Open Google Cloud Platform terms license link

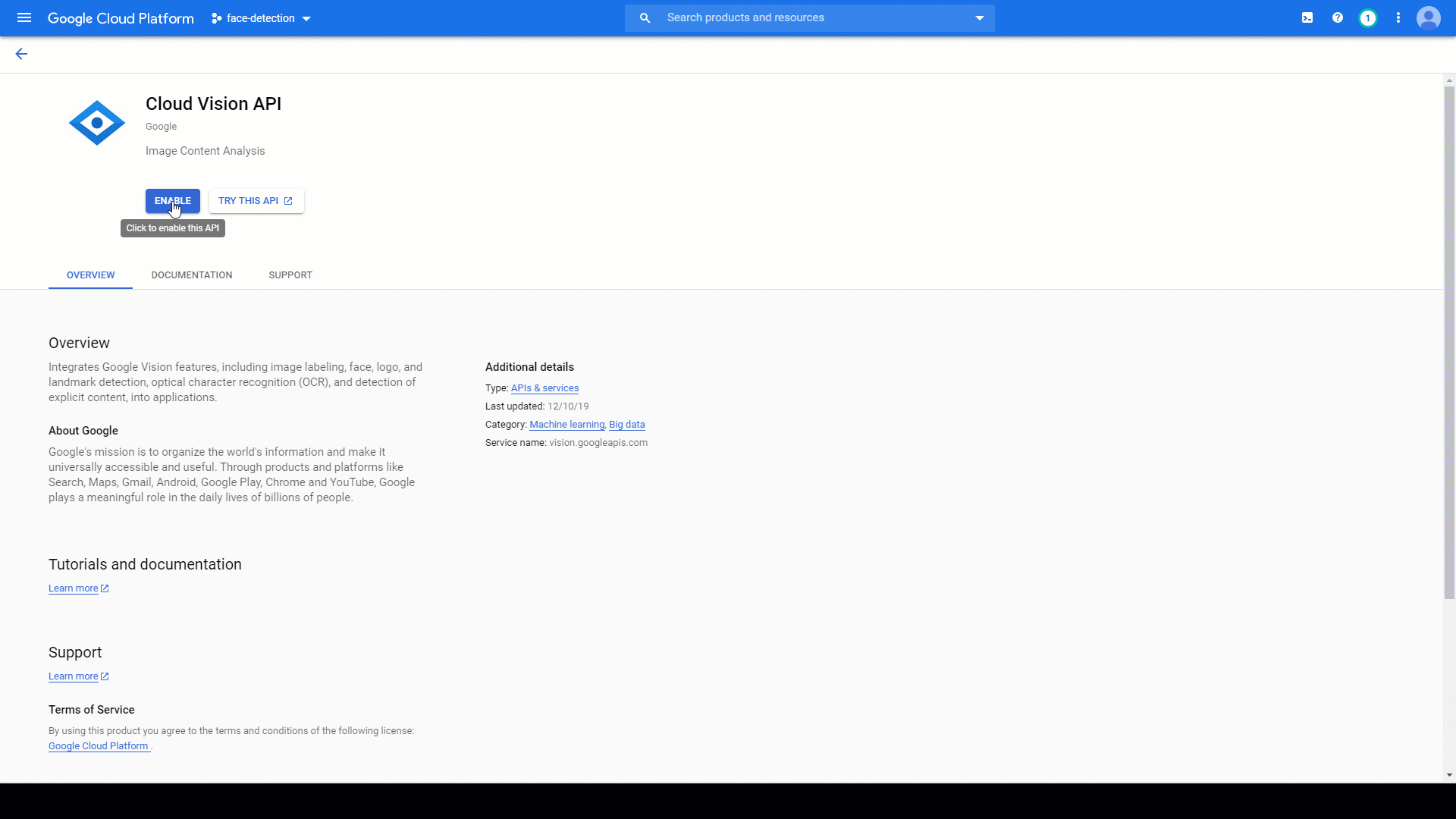pyautogui.click(x=99, y=745)
